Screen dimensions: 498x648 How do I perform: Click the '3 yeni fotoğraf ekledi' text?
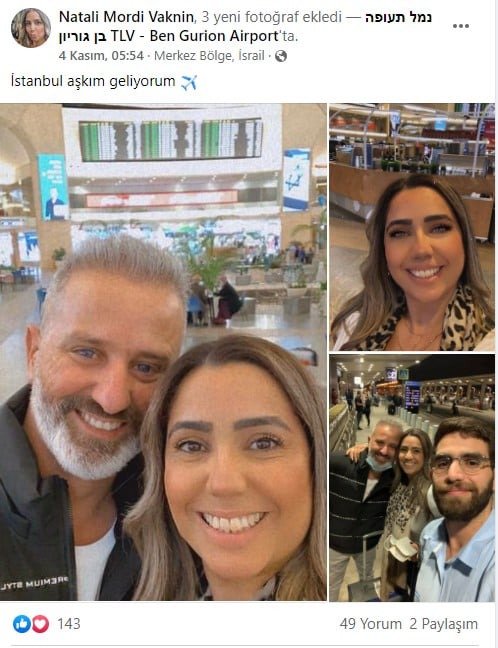point(272,17)
